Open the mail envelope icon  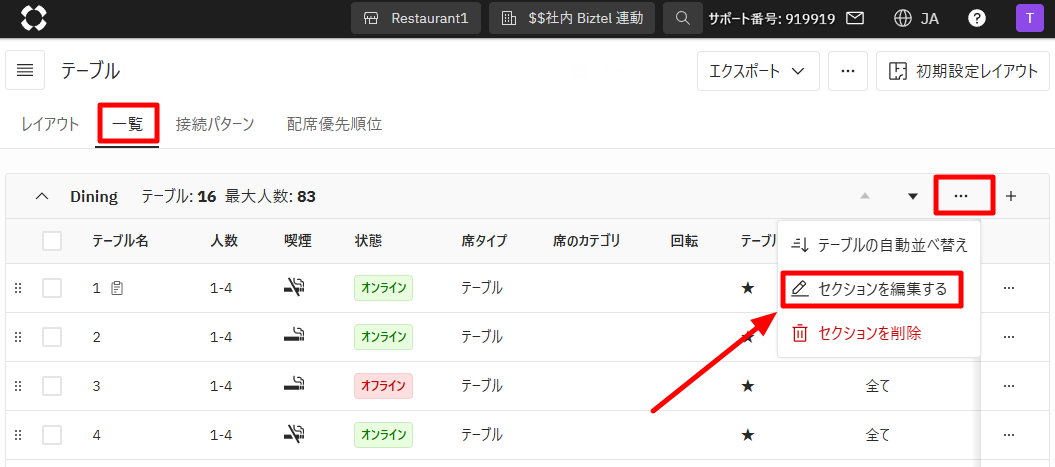[855, 18]
